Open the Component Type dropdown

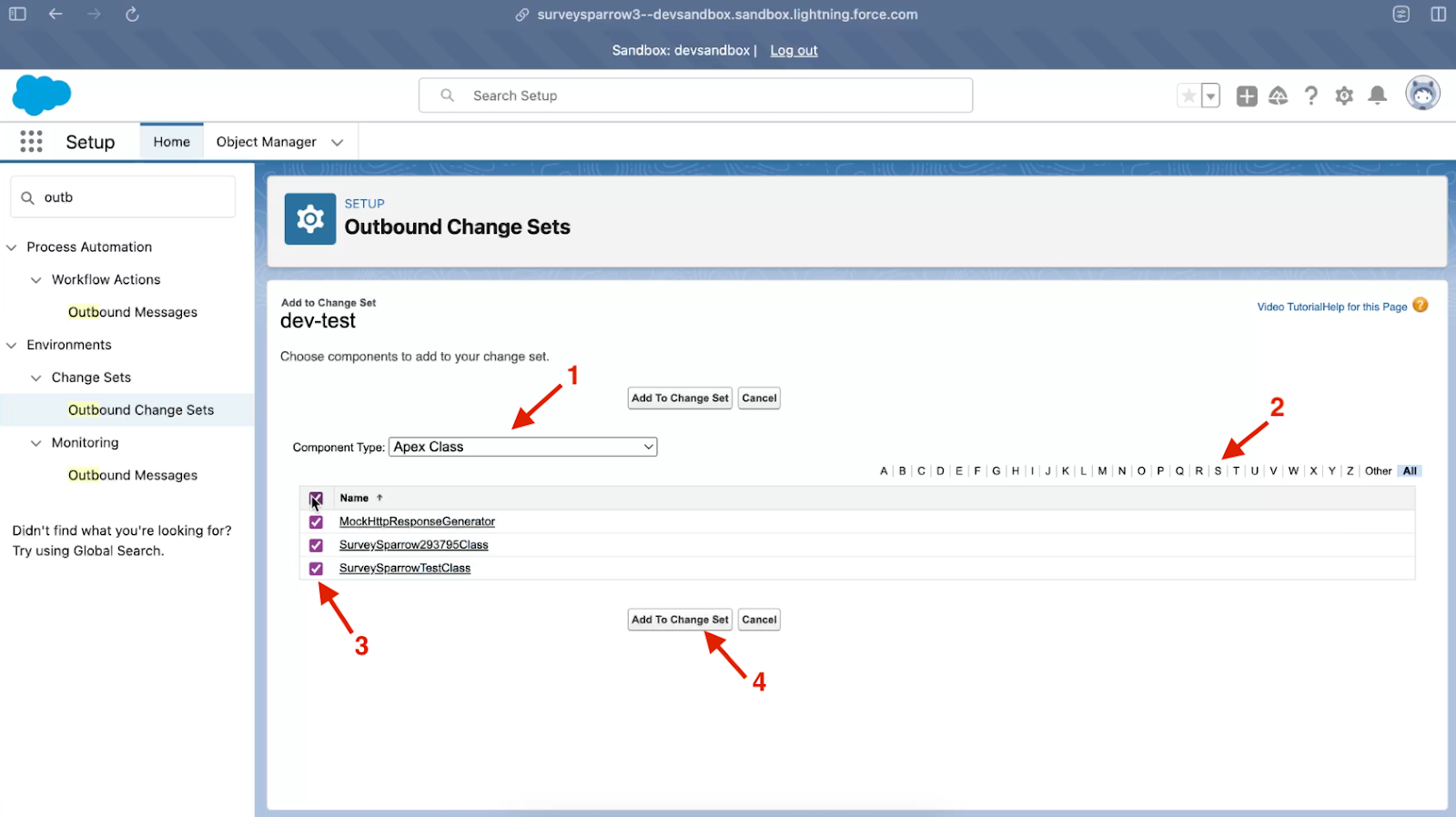pos(522,447)
